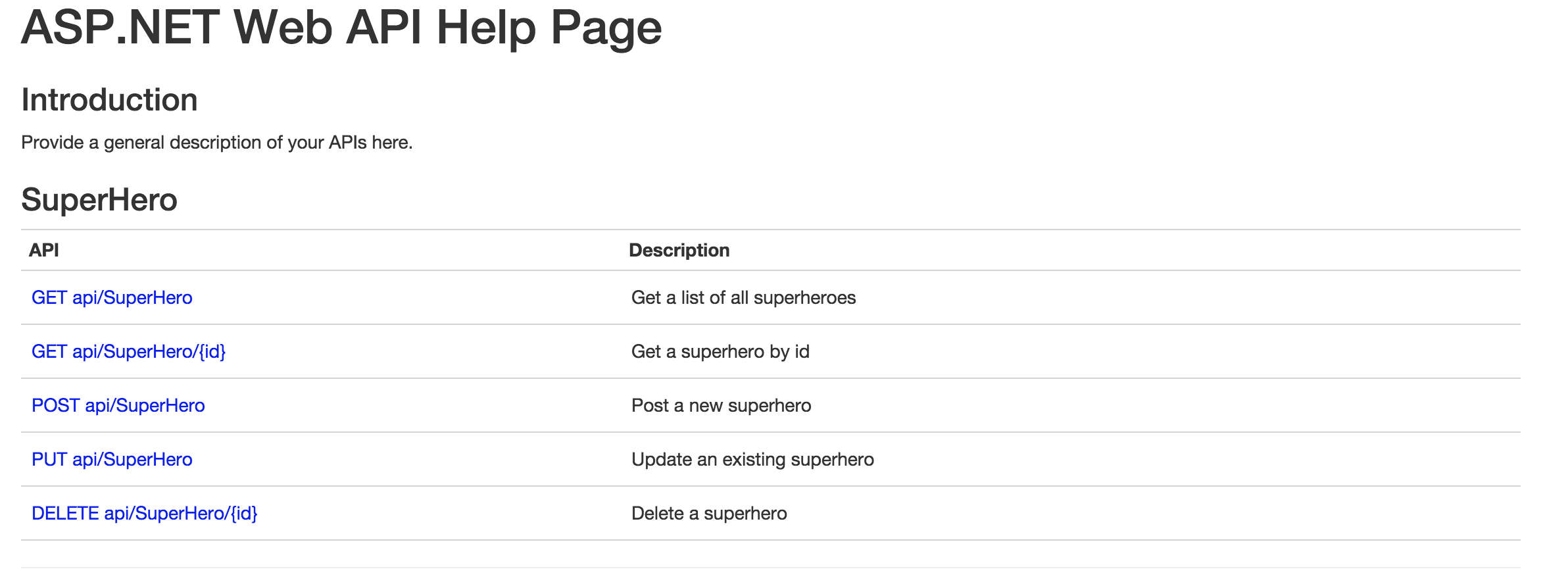Click the word 'Page' in the title
The width and height of the screenshot is (1568, 588).
(606, 30)
